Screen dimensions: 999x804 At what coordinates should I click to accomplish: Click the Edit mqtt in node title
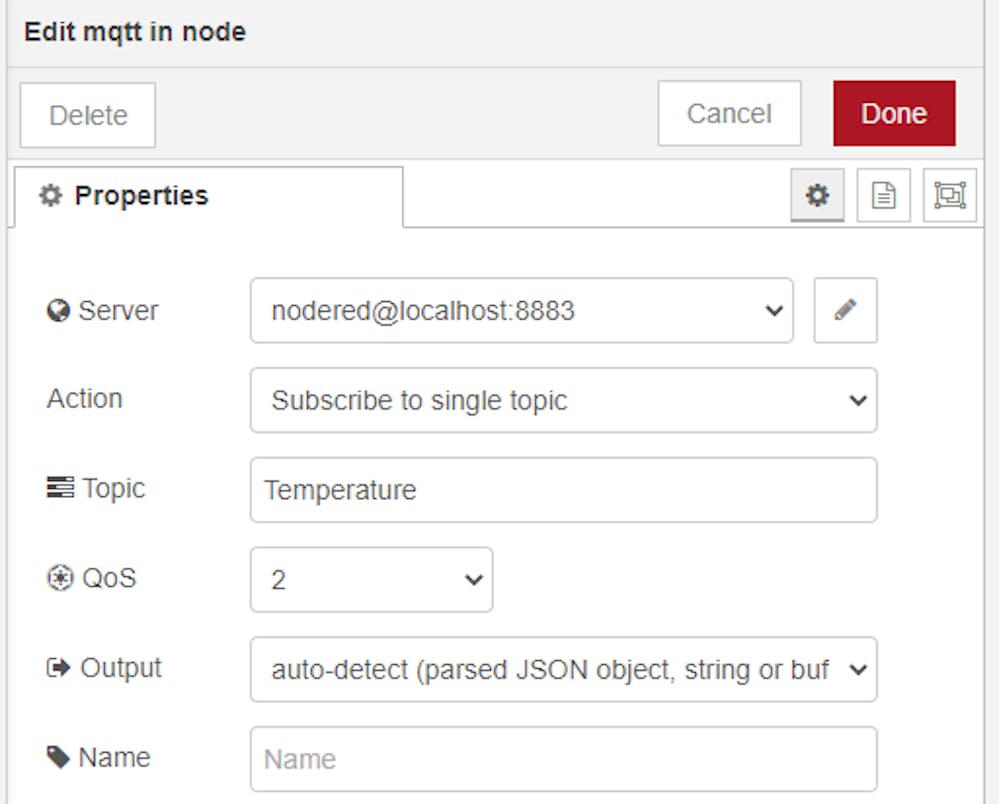135,32
